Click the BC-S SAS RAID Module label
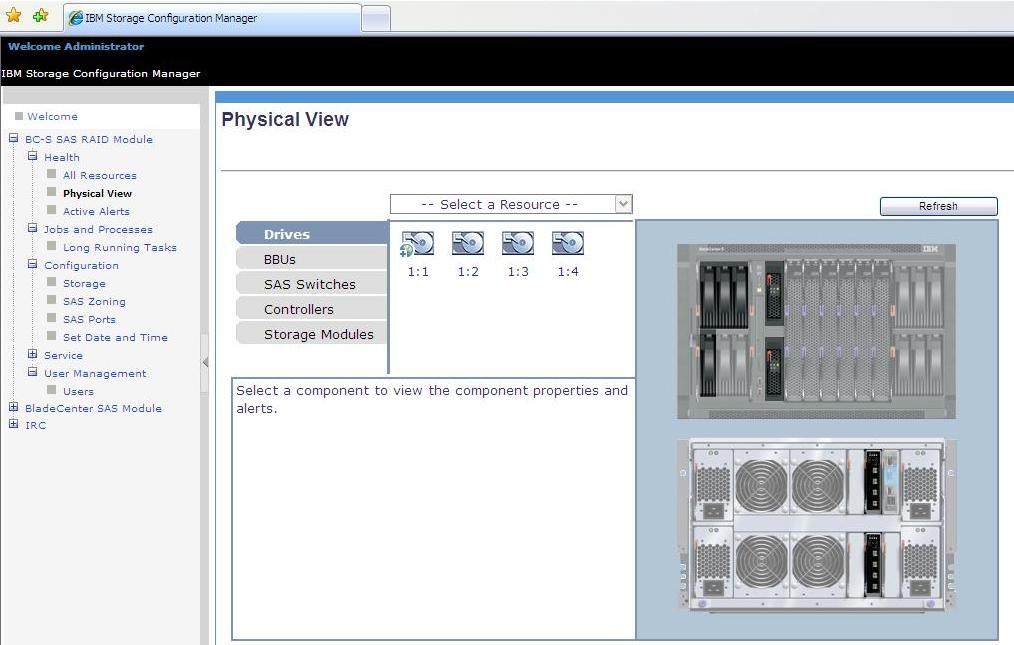The height and width of the screenshot is (645, 1014). point(89,139)
